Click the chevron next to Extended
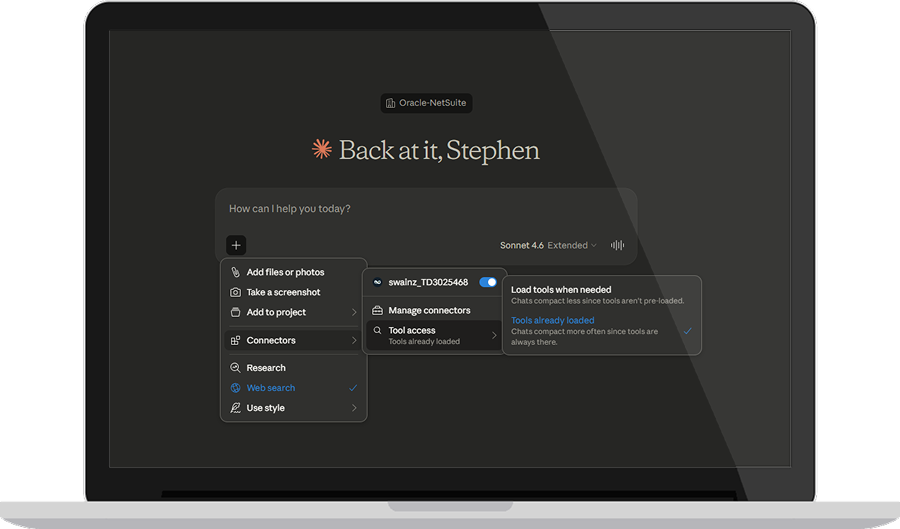Image resolution: width=900 pixels, height=529 pixels. pos(594,246)
